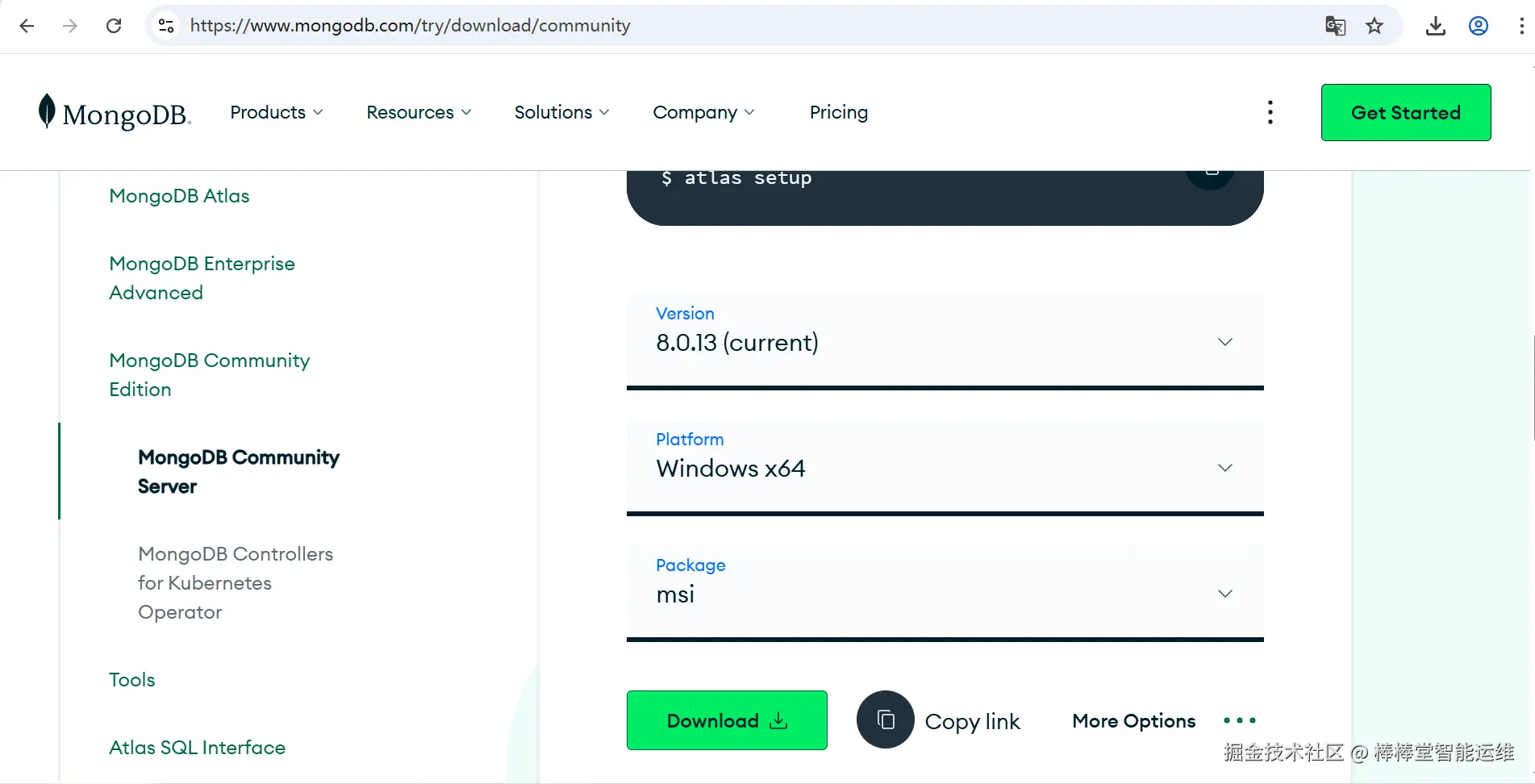Open the Package dropdown
The width and height of the screenshot is (1535, 784).
tap(945, 593)
